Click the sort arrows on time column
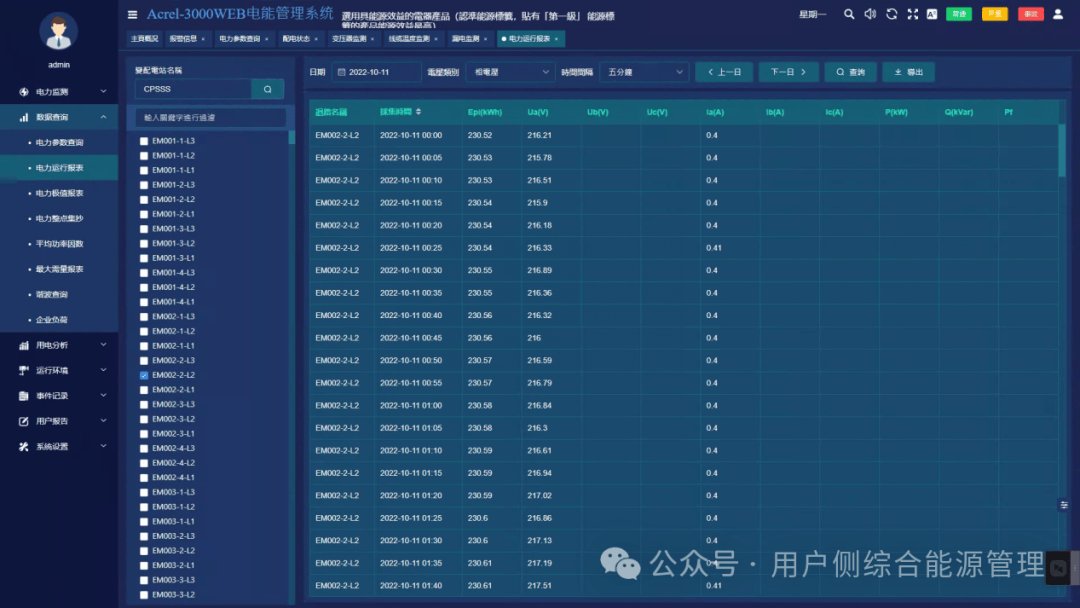 coord(418,112)
